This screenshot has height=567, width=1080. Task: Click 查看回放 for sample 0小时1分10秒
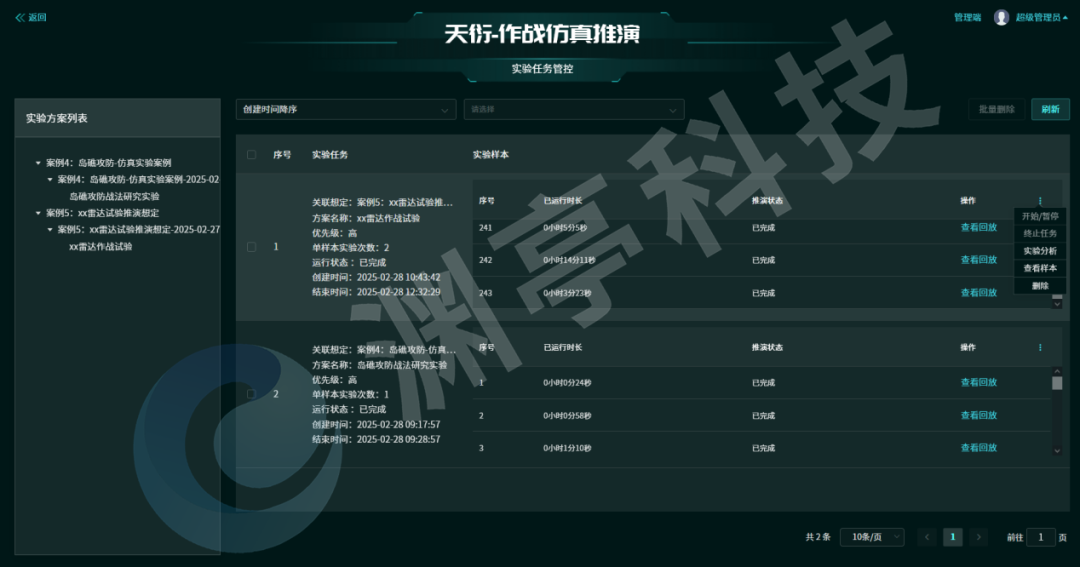(979, 448)
